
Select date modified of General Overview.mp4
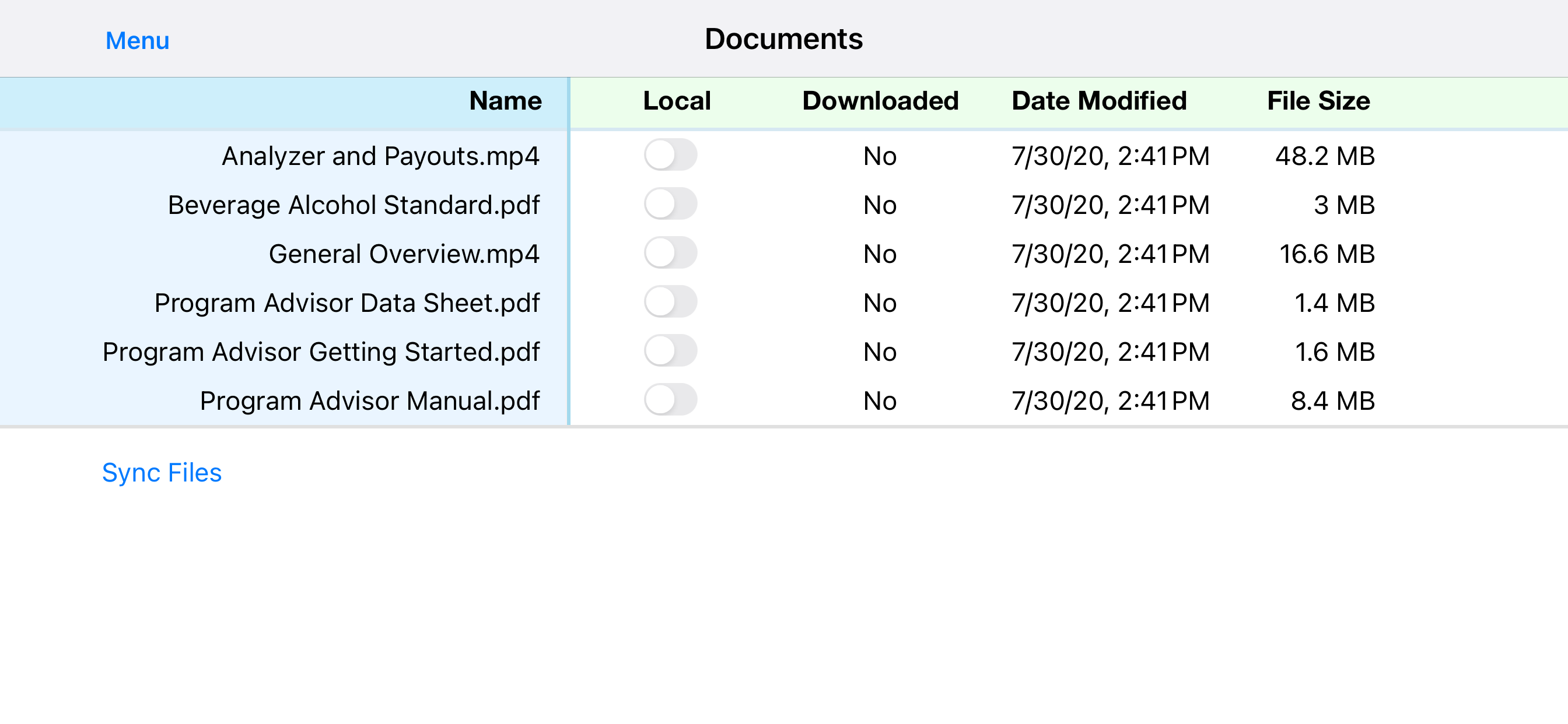[x=1110, y=254]
